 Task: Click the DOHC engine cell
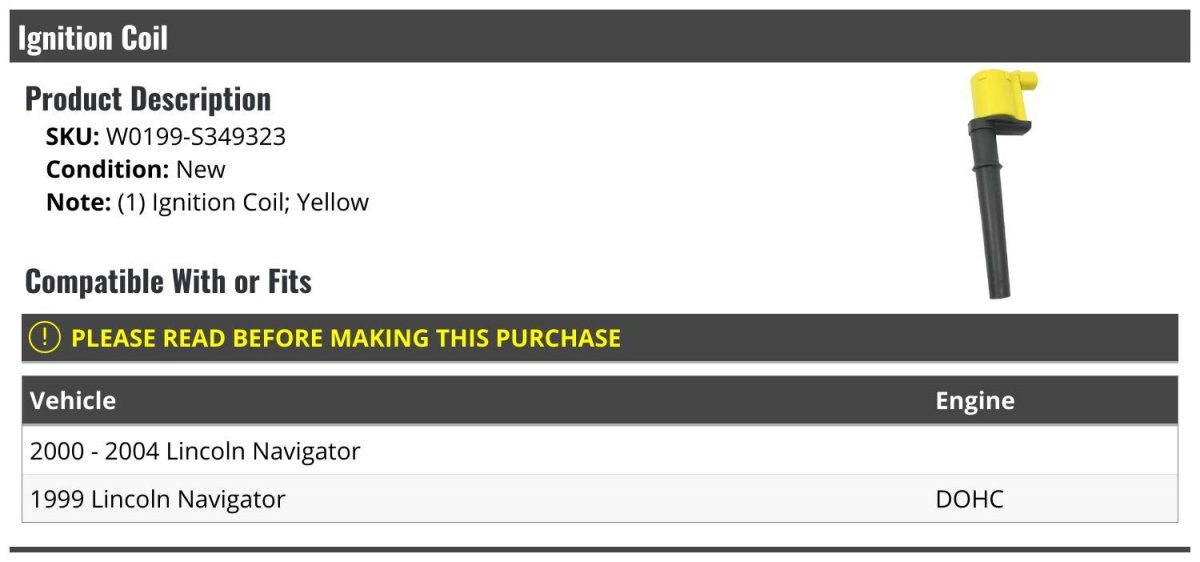[x=969, y=499]
